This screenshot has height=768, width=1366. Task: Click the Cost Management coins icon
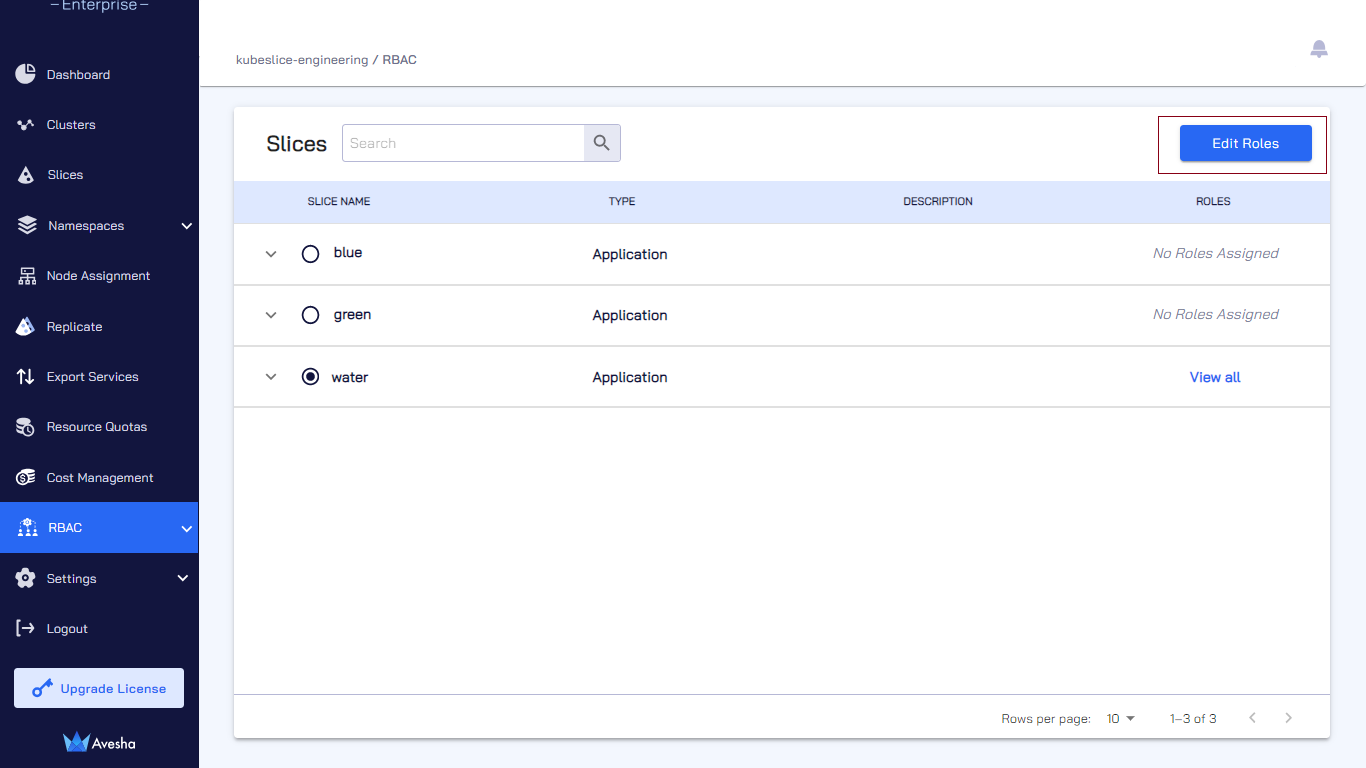click(x=26, y=477)
